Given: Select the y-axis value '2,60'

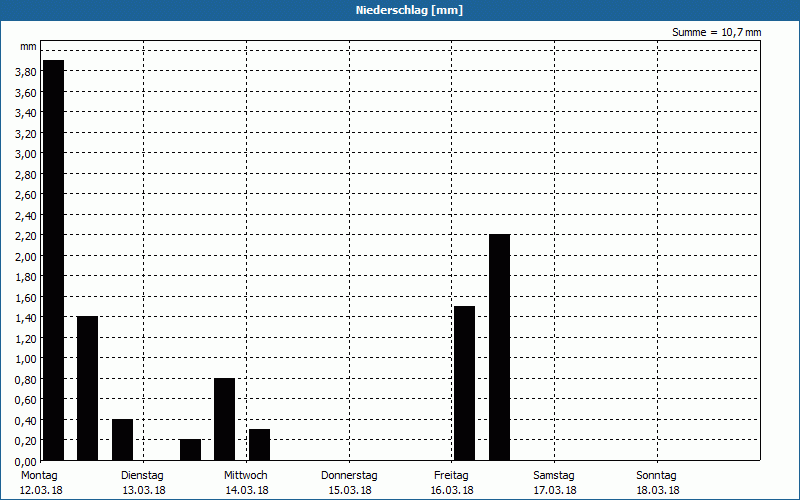Looking at the screenshot, I should [x=26, y=195].
